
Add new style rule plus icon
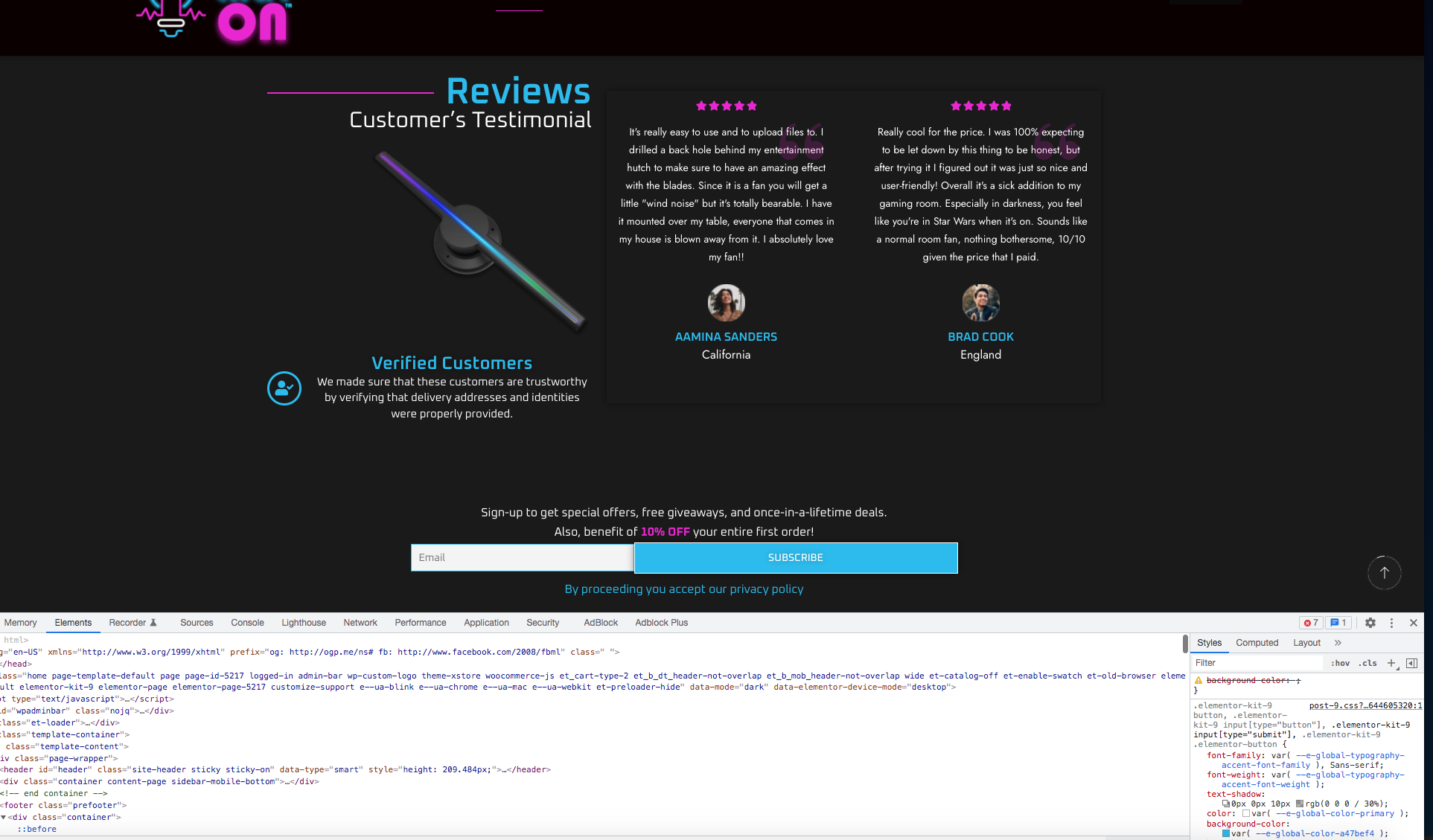1391,663
